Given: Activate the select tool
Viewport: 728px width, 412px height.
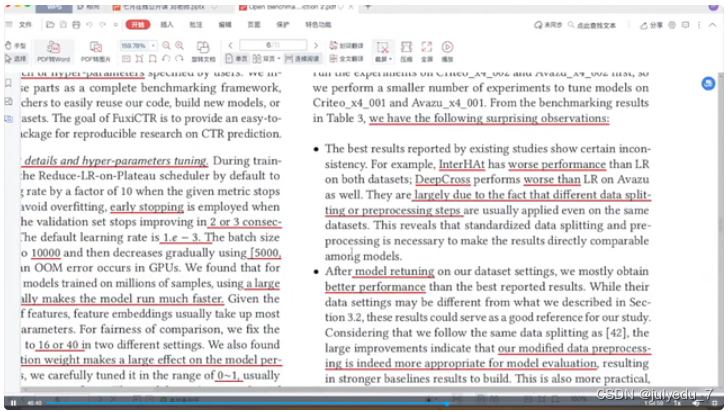Looking at the screenshot, I should point(15,59).
